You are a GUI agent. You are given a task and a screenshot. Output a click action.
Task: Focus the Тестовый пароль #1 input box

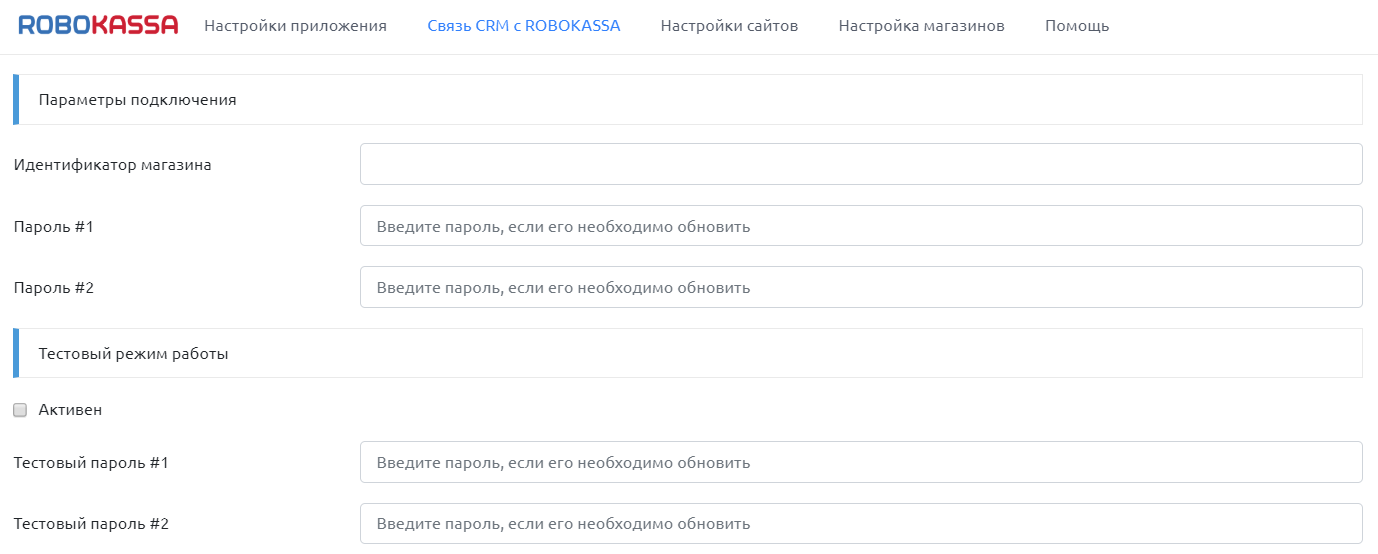tap(860, 462)
